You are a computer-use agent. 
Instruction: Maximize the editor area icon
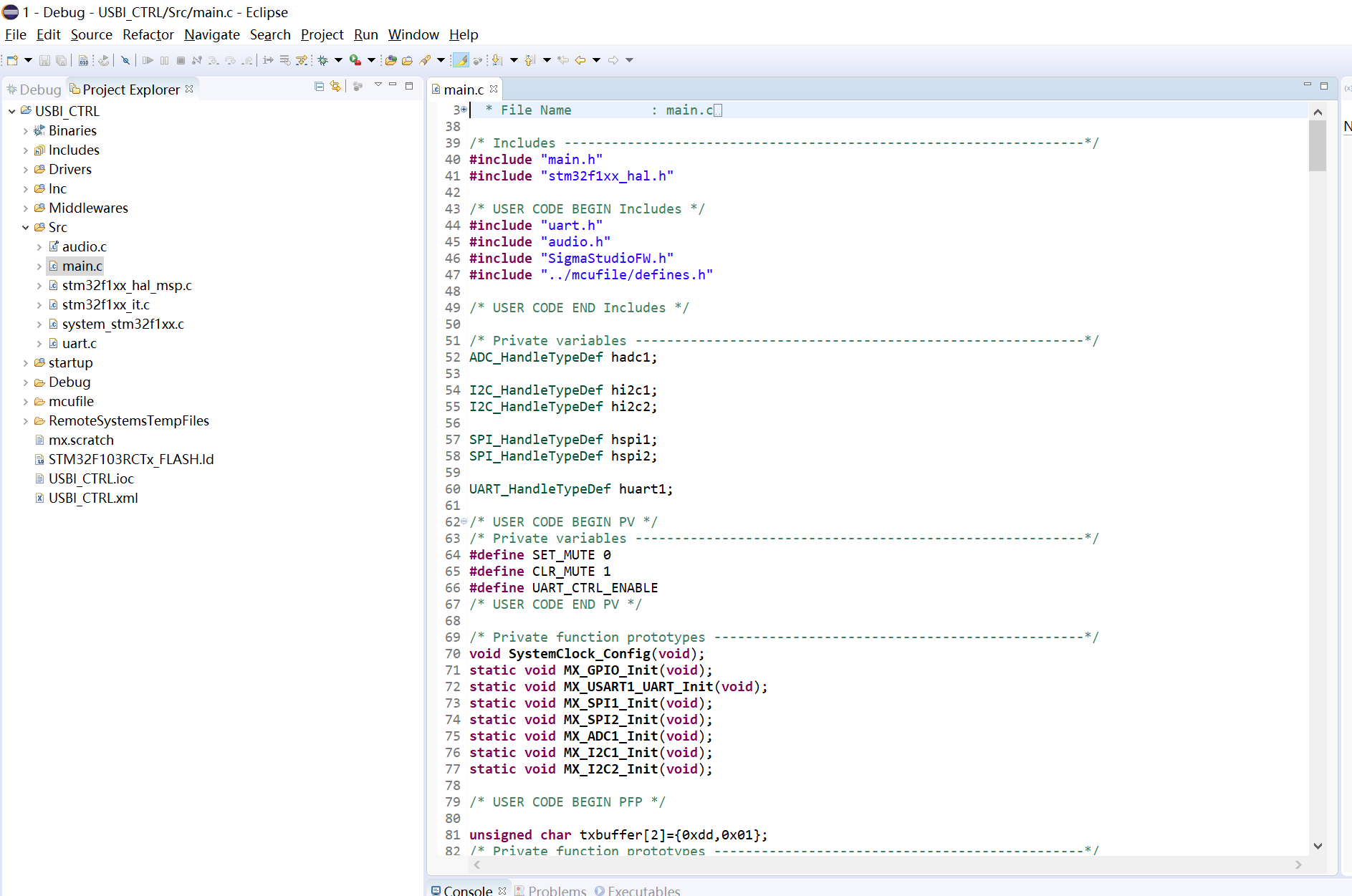[x=1324, y=85]
